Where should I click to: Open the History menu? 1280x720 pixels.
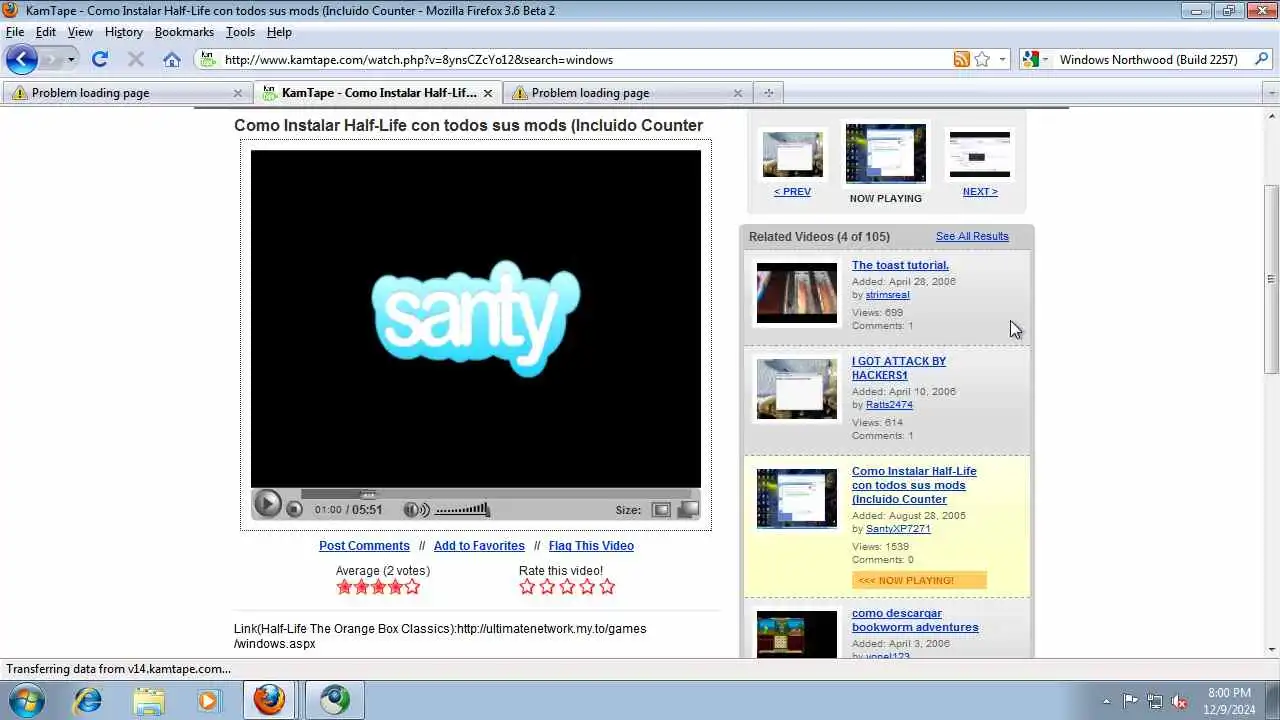124,32
